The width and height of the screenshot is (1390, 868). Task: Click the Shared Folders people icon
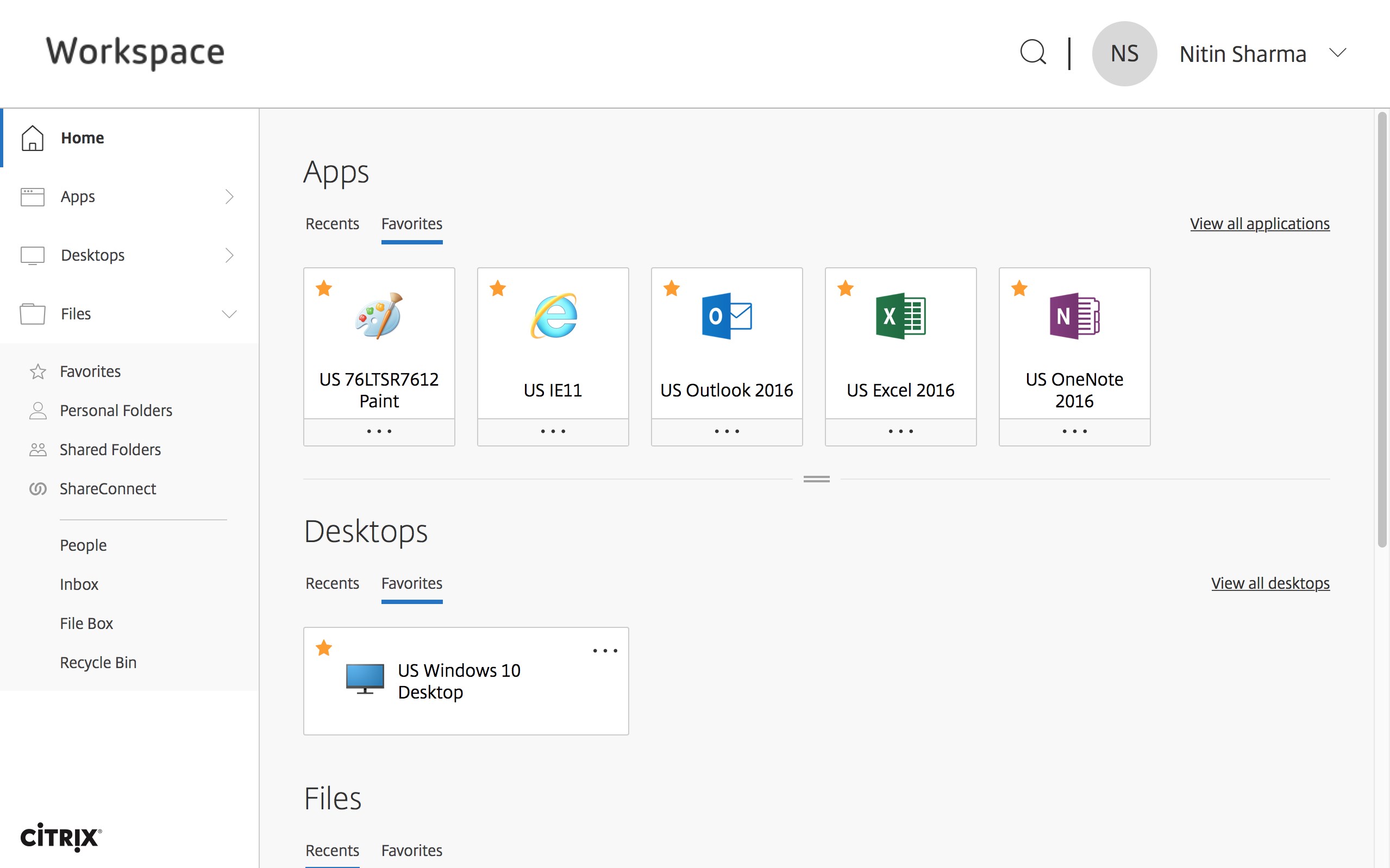coord(38,450)
